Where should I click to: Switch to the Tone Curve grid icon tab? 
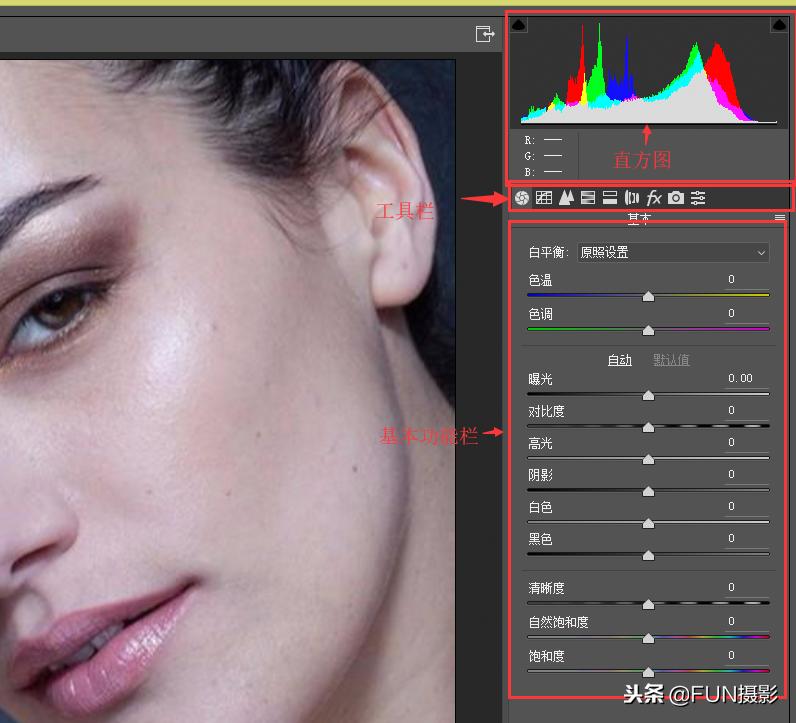(544, 198)
